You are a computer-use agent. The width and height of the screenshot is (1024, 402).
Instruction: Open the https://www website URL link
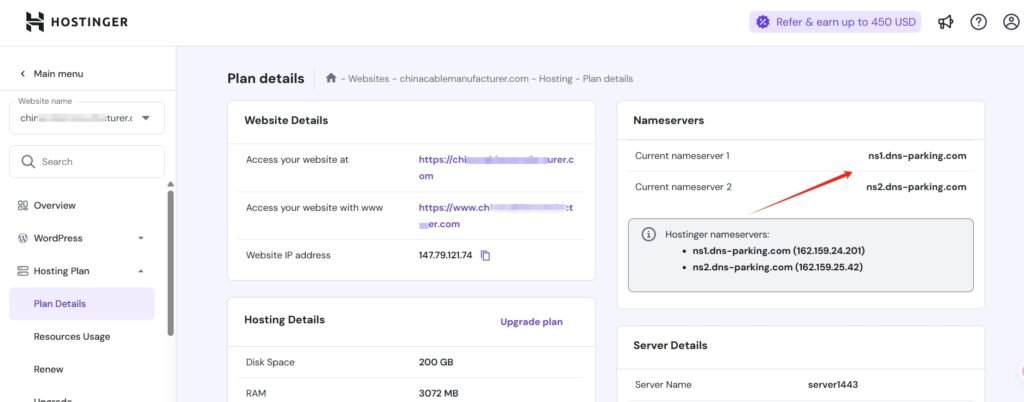pyautogui.click(x=496, y=216)
